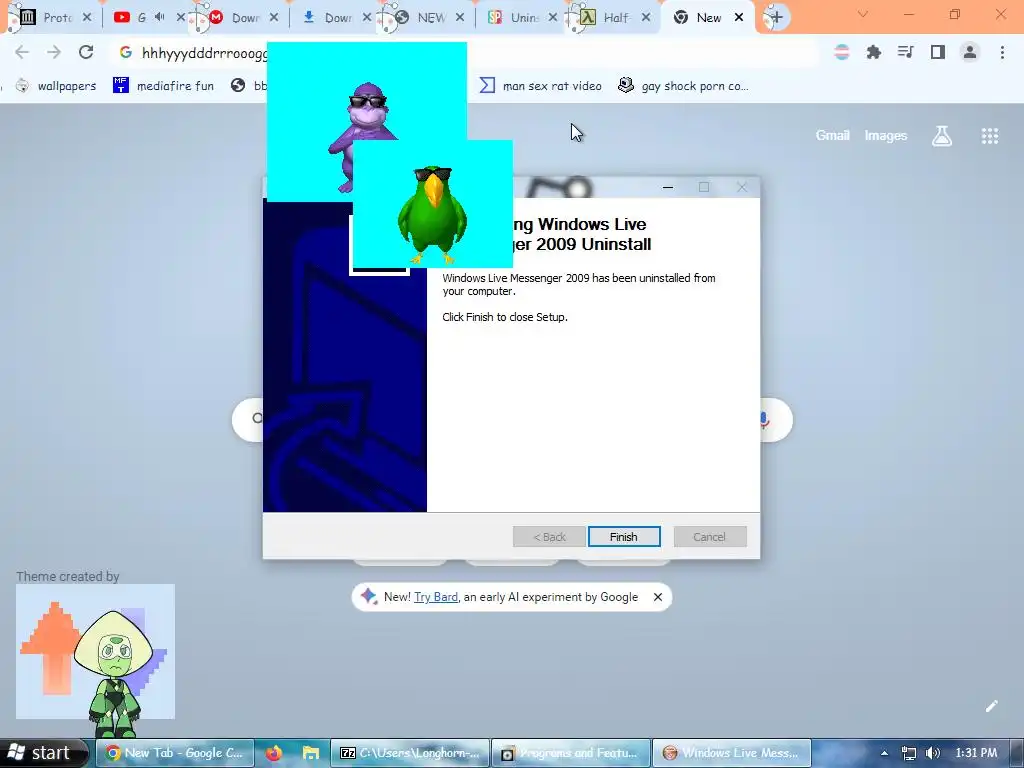The width and height of the screenshot is (1024, 768).
Task: Click the voice search microphone icon
Action: [765, 420]
